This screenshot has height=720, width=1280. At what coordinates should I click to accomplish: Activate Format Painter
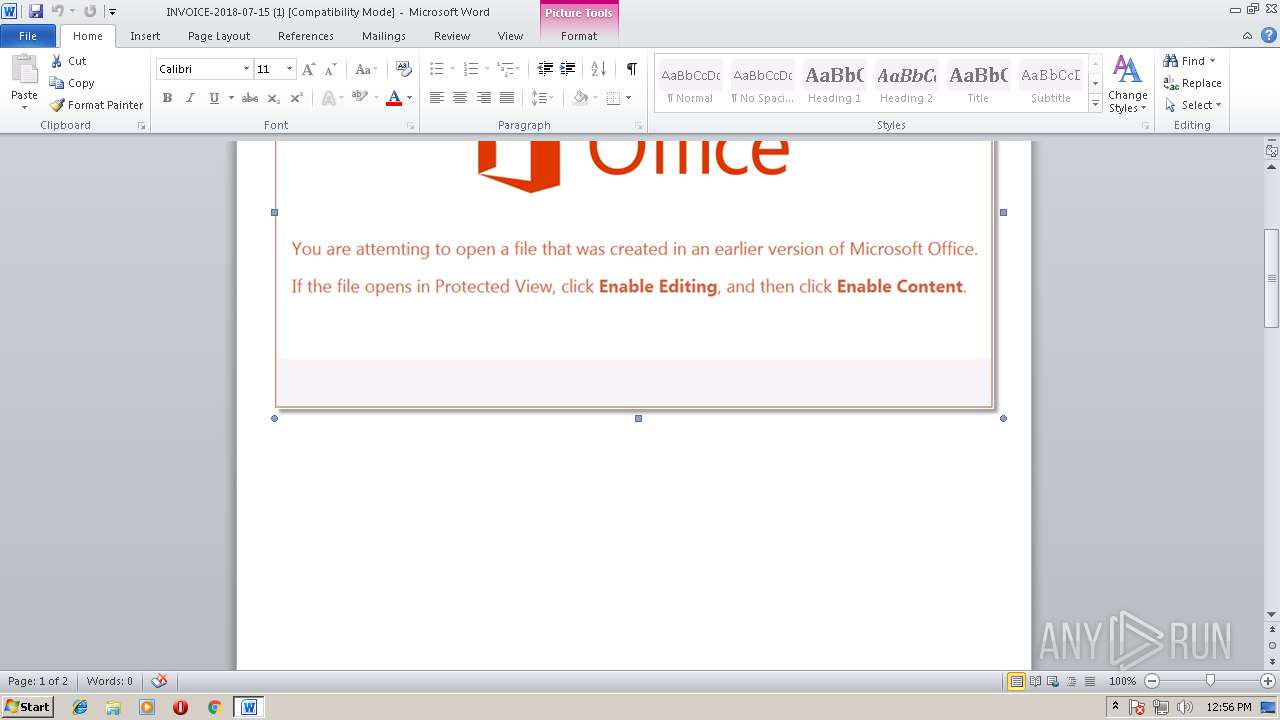pyautogui.click(x=96, y=105)
